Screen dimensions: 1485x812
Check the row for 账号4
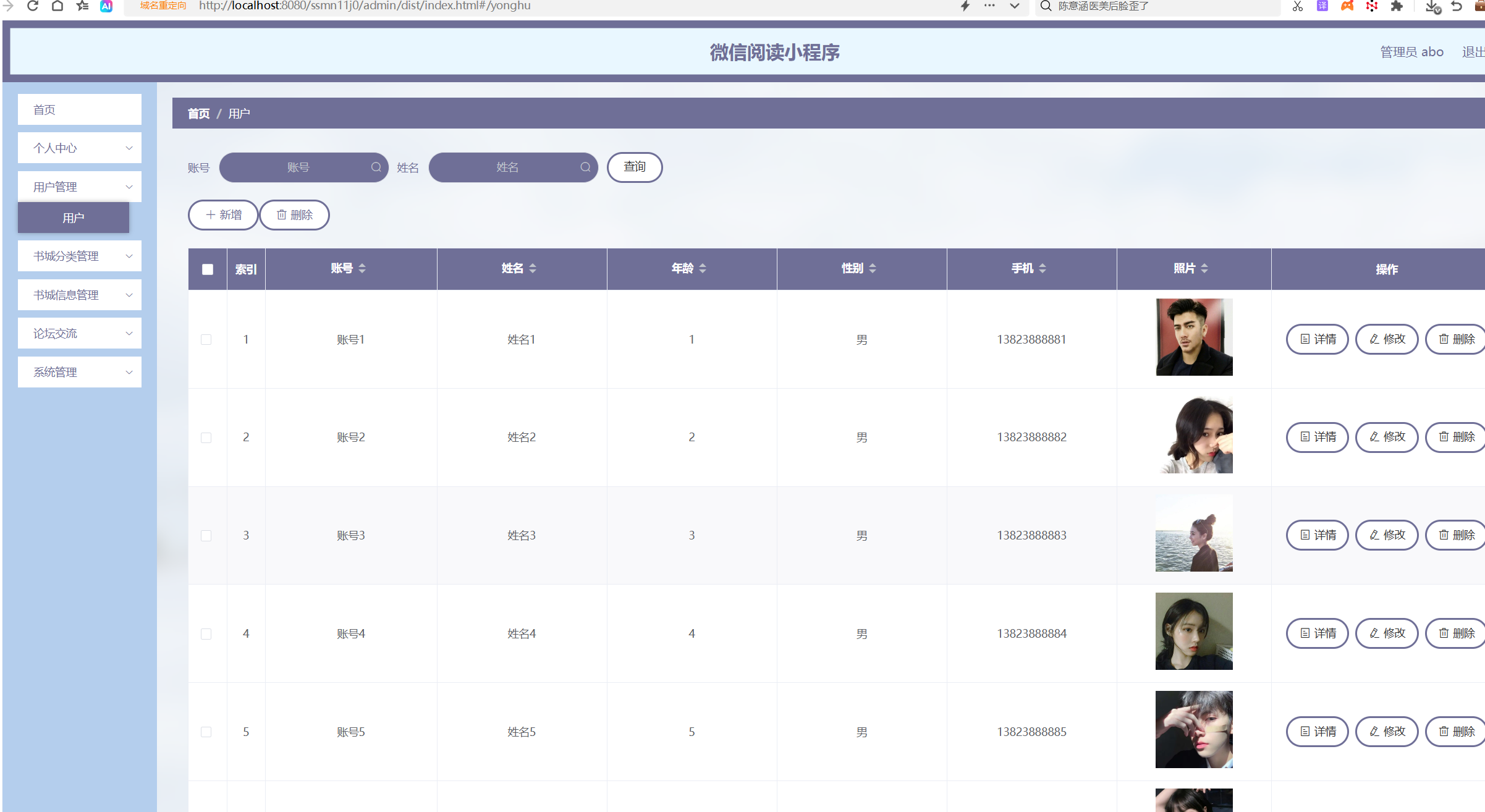206,634
